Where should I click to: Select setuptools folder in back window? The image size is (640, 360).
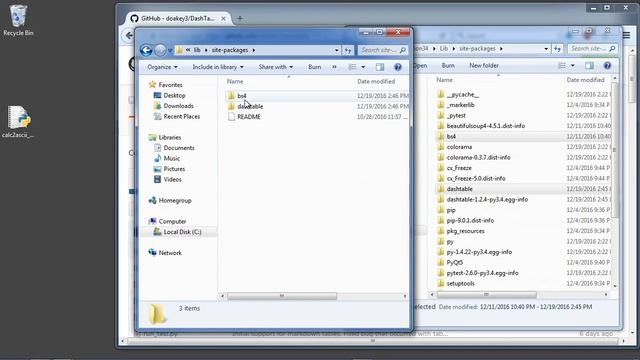pos(460,283)
